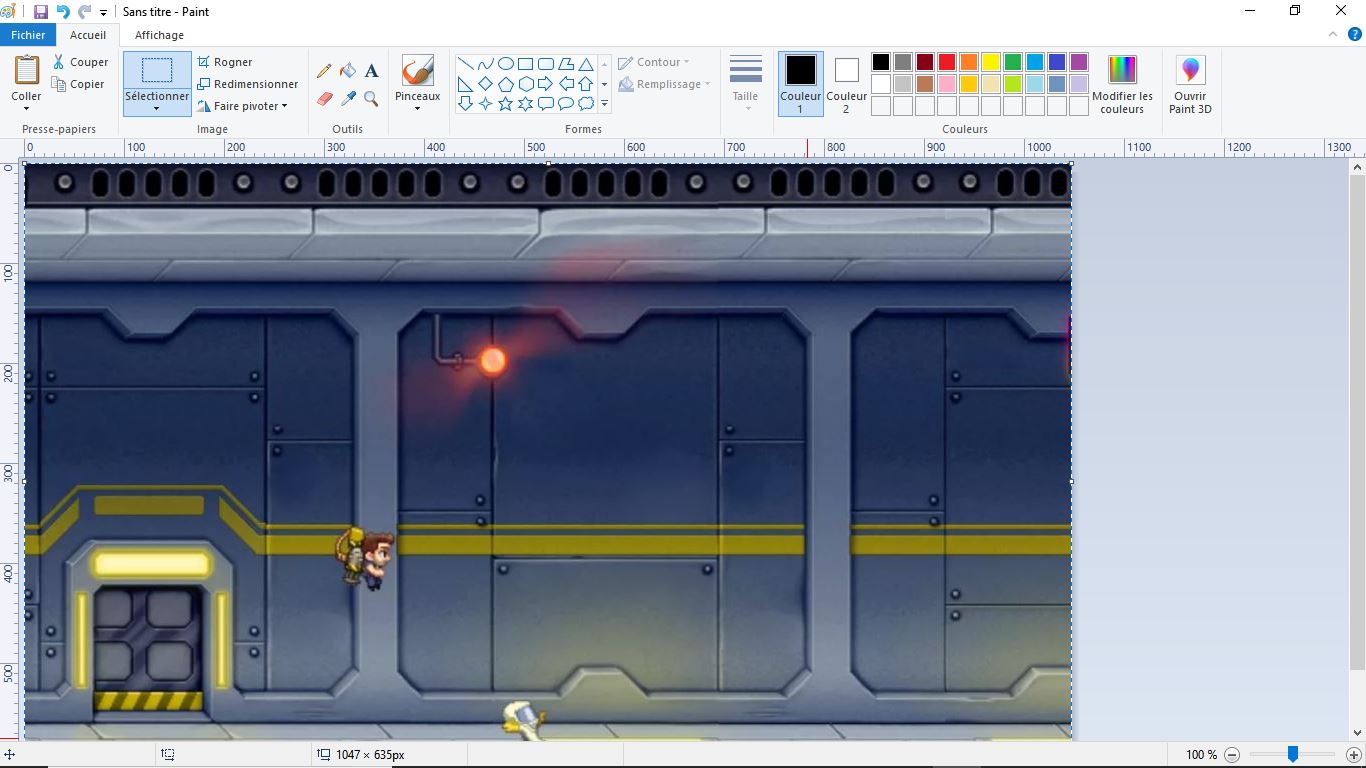Activate the Eraser tool
Screen dimensions: 1366x768
pos(324,99)
